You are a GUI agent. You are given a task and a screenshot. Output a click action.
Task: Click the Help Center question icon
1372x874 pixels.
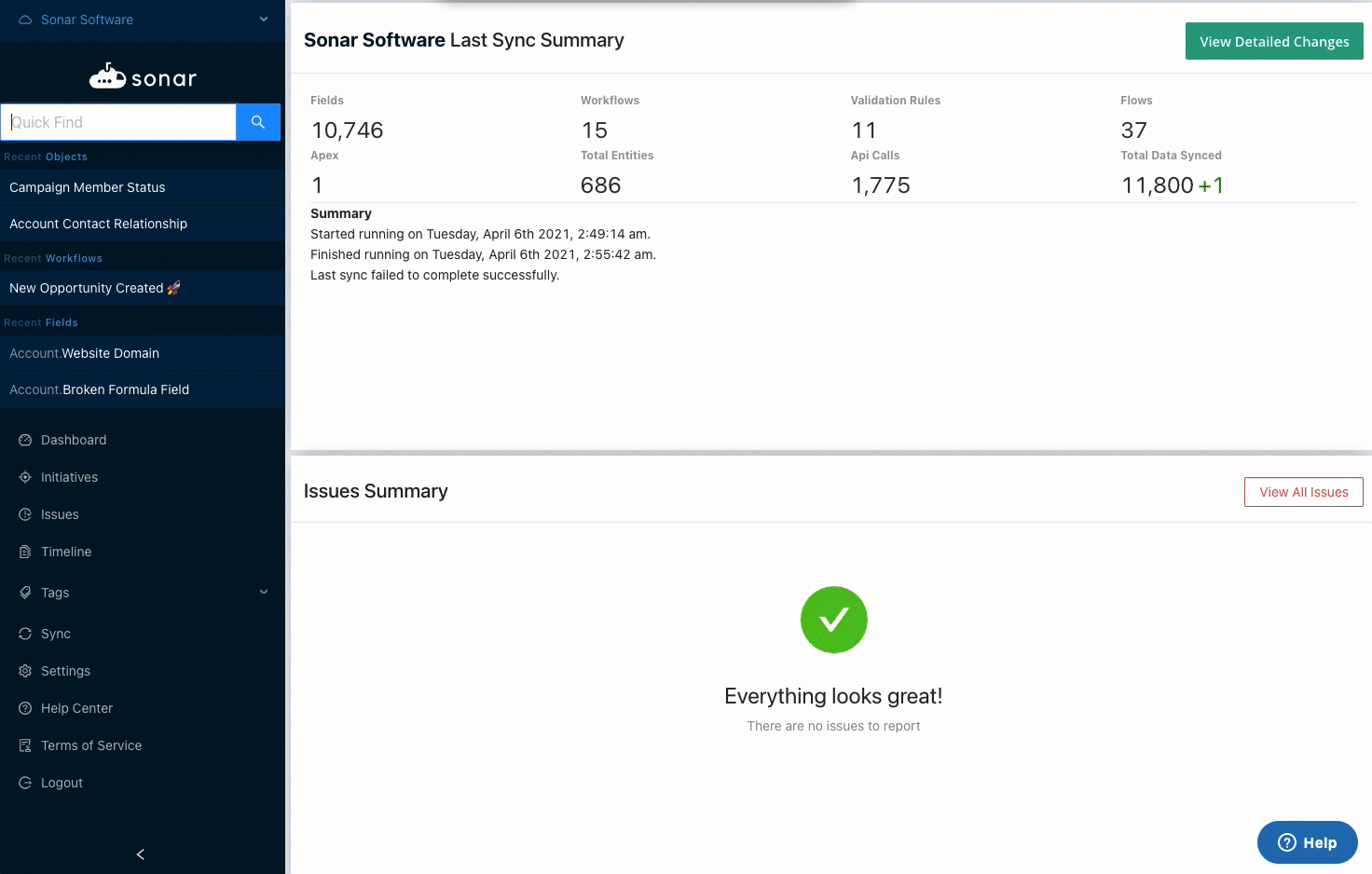[25, 708]
